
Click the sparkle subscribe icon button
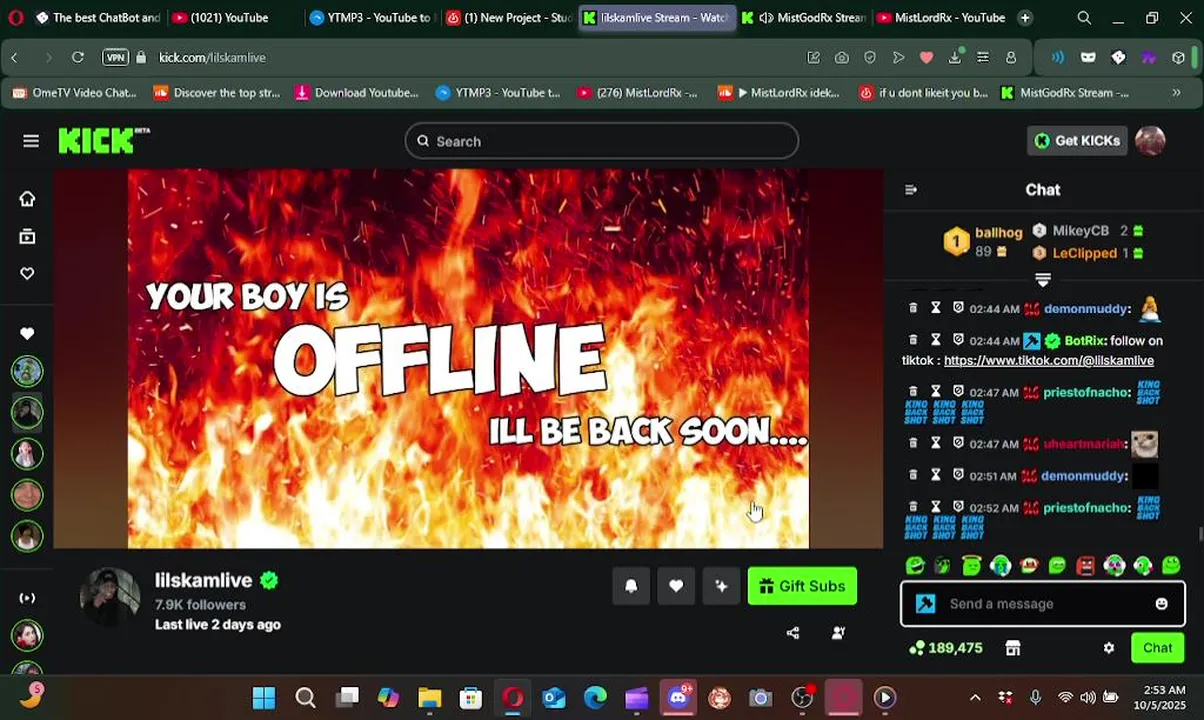click(721, 586)
